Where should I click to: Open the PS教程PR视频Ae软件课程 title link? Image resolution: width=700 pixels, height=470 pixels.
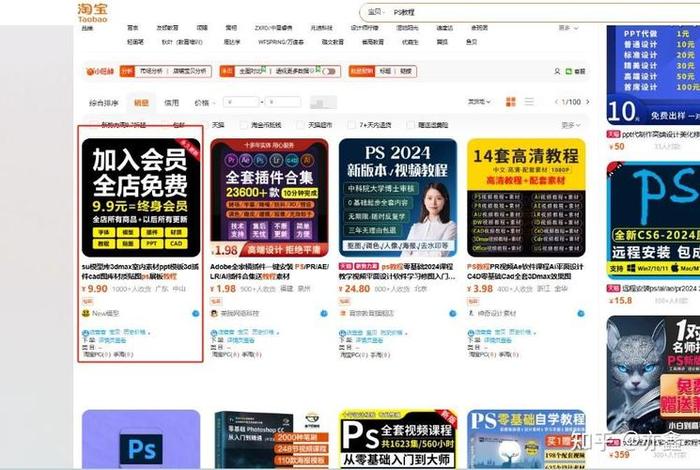point(525,271)
